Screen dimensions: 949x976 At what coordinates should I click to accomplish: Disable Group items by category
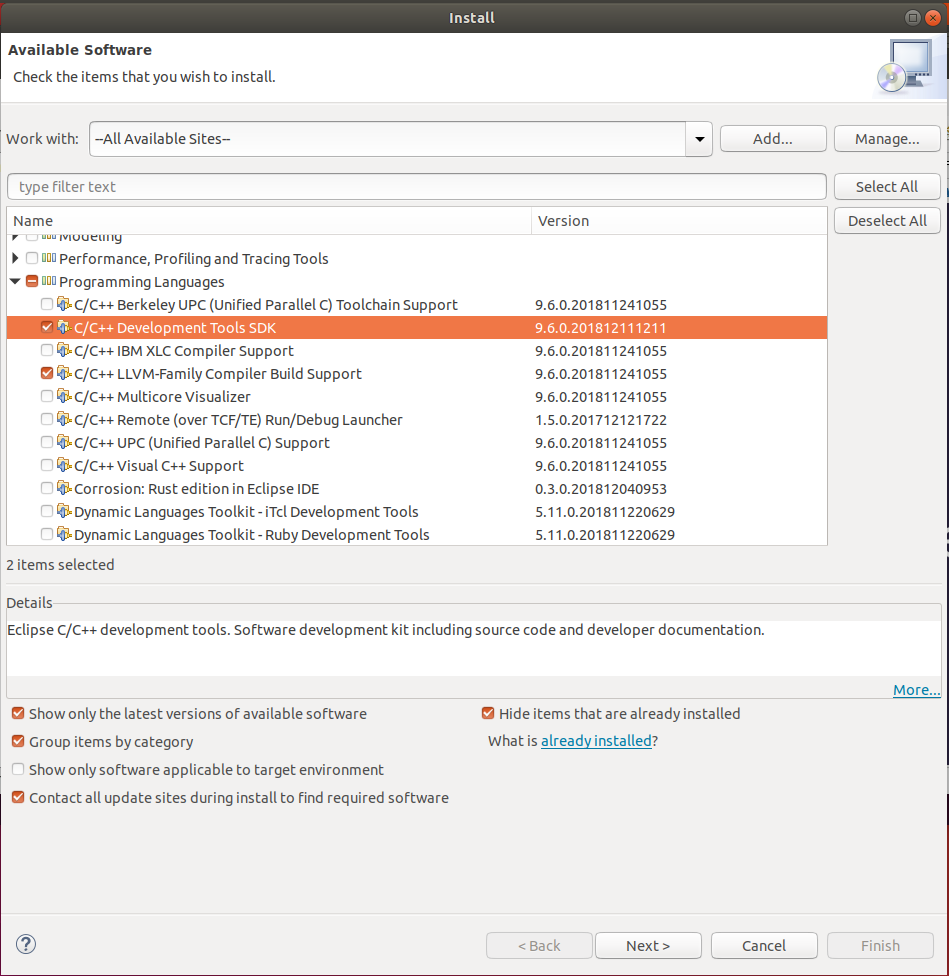pos(18,741)
